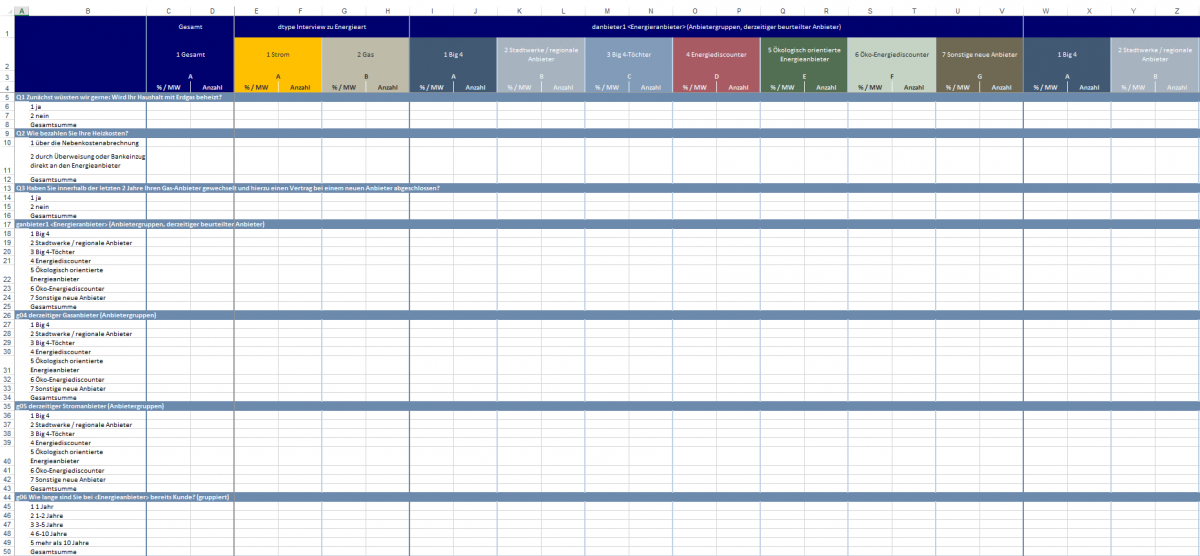Viewport: 1200px width, 556px height.
Task: Click the '6 Öko-Energiediscounter' column header cell
Action: [891, 53]
